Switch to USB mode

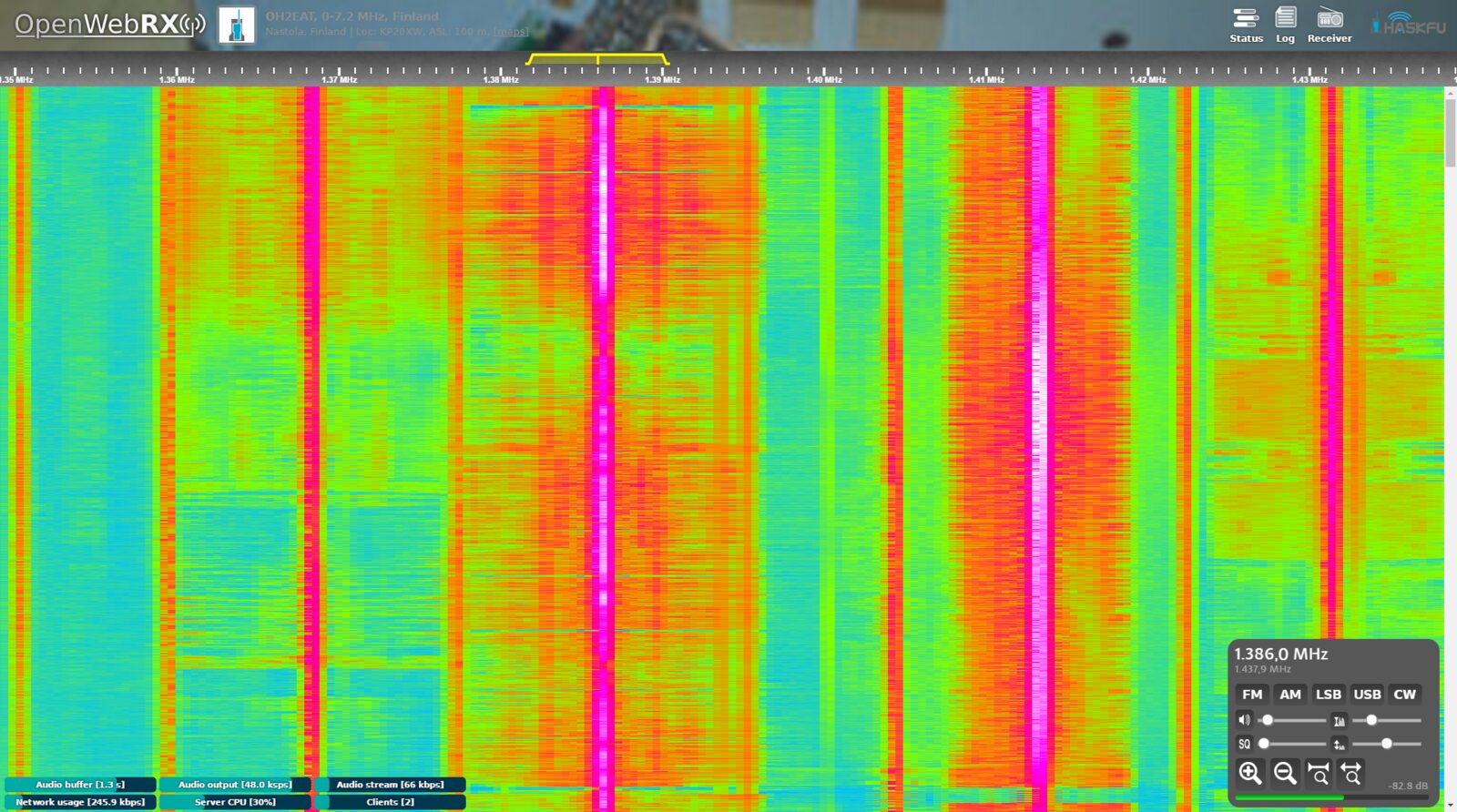(x=1367, y=694)
